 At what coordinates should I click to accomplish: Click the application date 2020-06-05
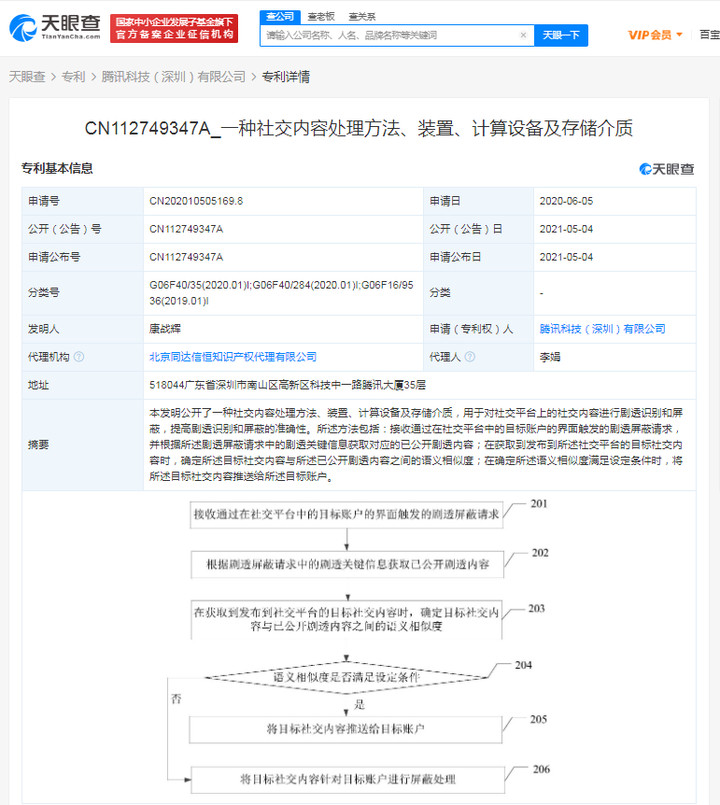tap(566, 201)
